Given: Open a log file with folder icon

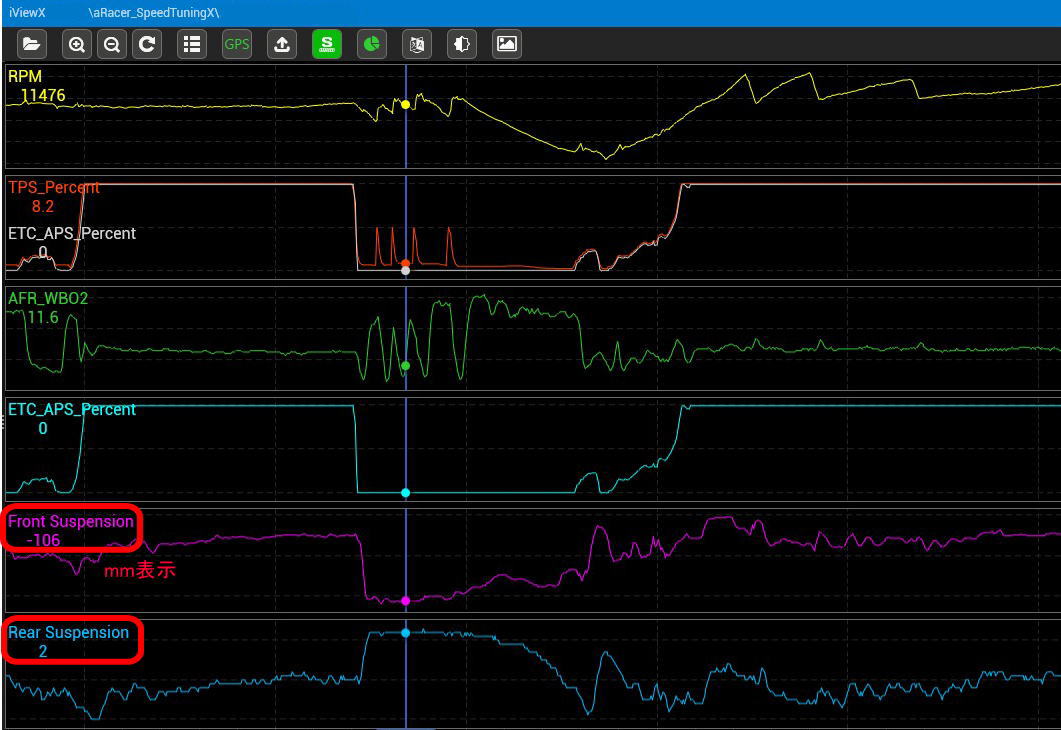Looking at the screenshot, I should 32,45.
